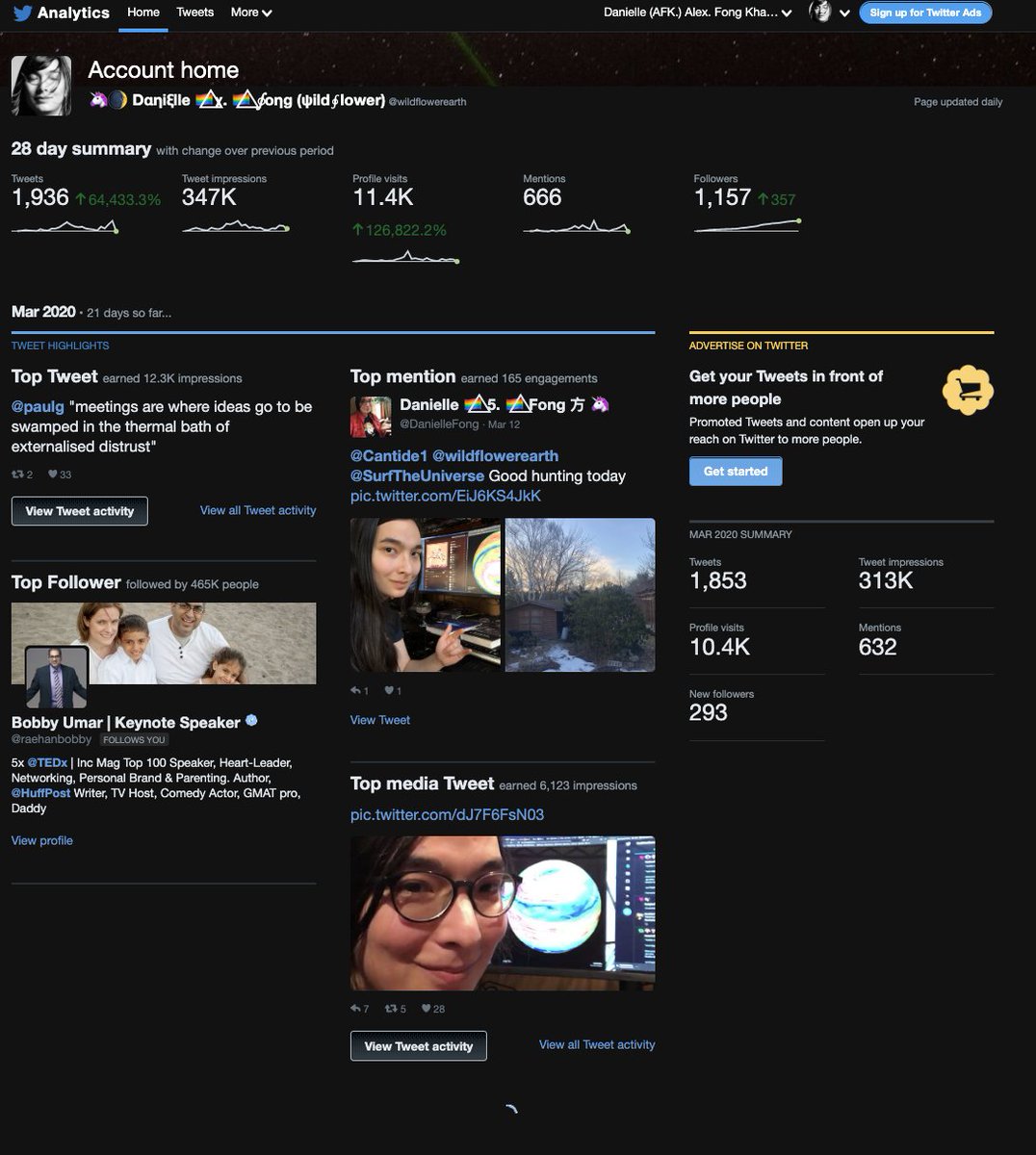Click the 347K Tweet impressions value
1036x1155 pixels.
pyautogui.click(x=209, y=197)
